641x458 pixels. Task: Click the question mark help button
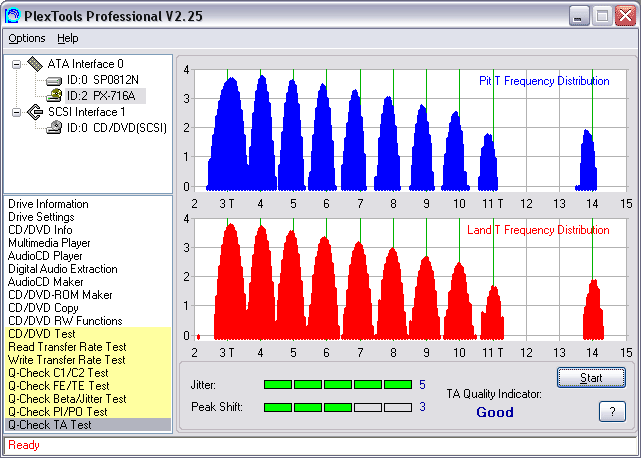pos(612,411)
